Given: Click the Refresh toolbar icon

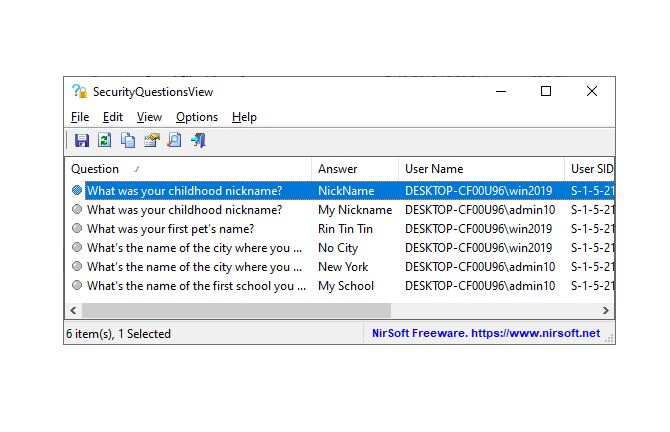Looking at the screenshot, I should click(105, 141).
